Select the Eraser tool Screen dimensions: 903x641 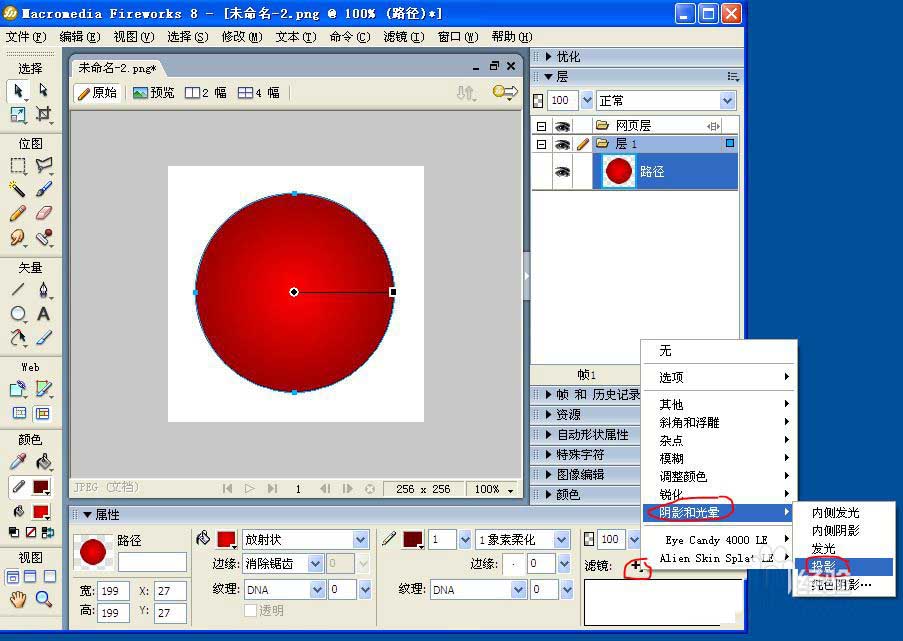point(44,213)
